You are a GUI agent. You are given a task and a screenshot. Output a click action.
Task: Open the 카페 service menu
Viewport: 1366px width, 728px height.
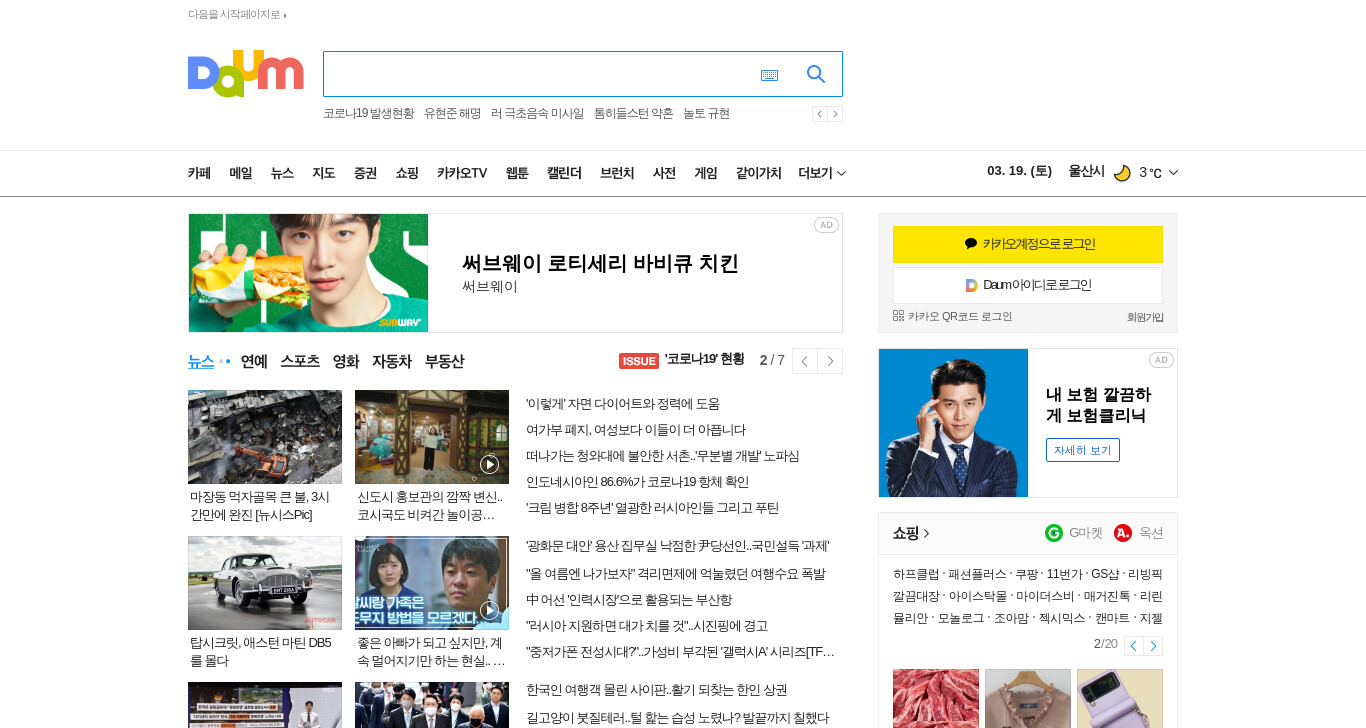pos(199,173)
